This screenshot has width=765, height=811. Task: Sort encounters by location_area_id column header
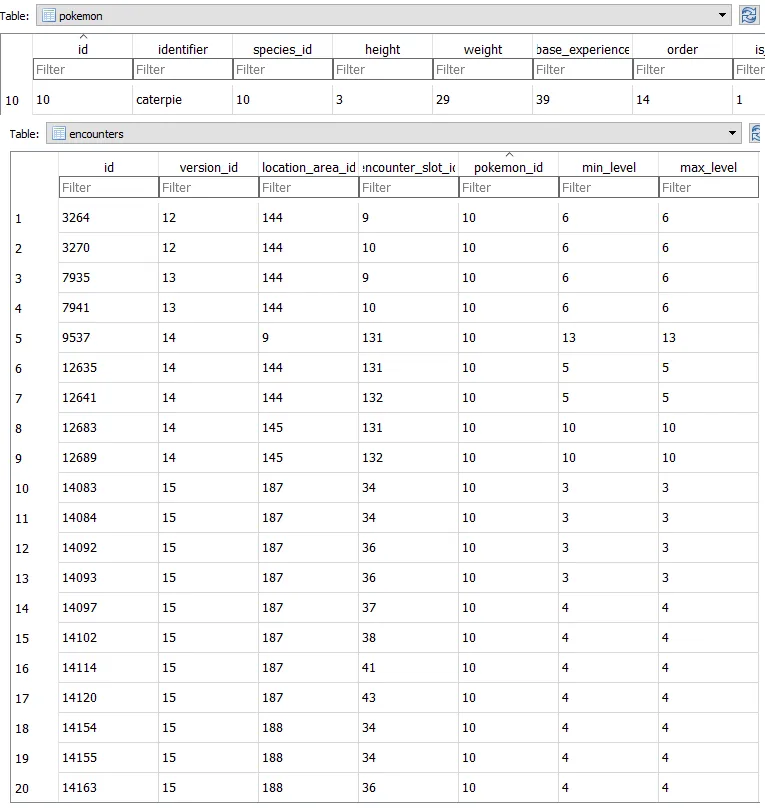point(308,167)
